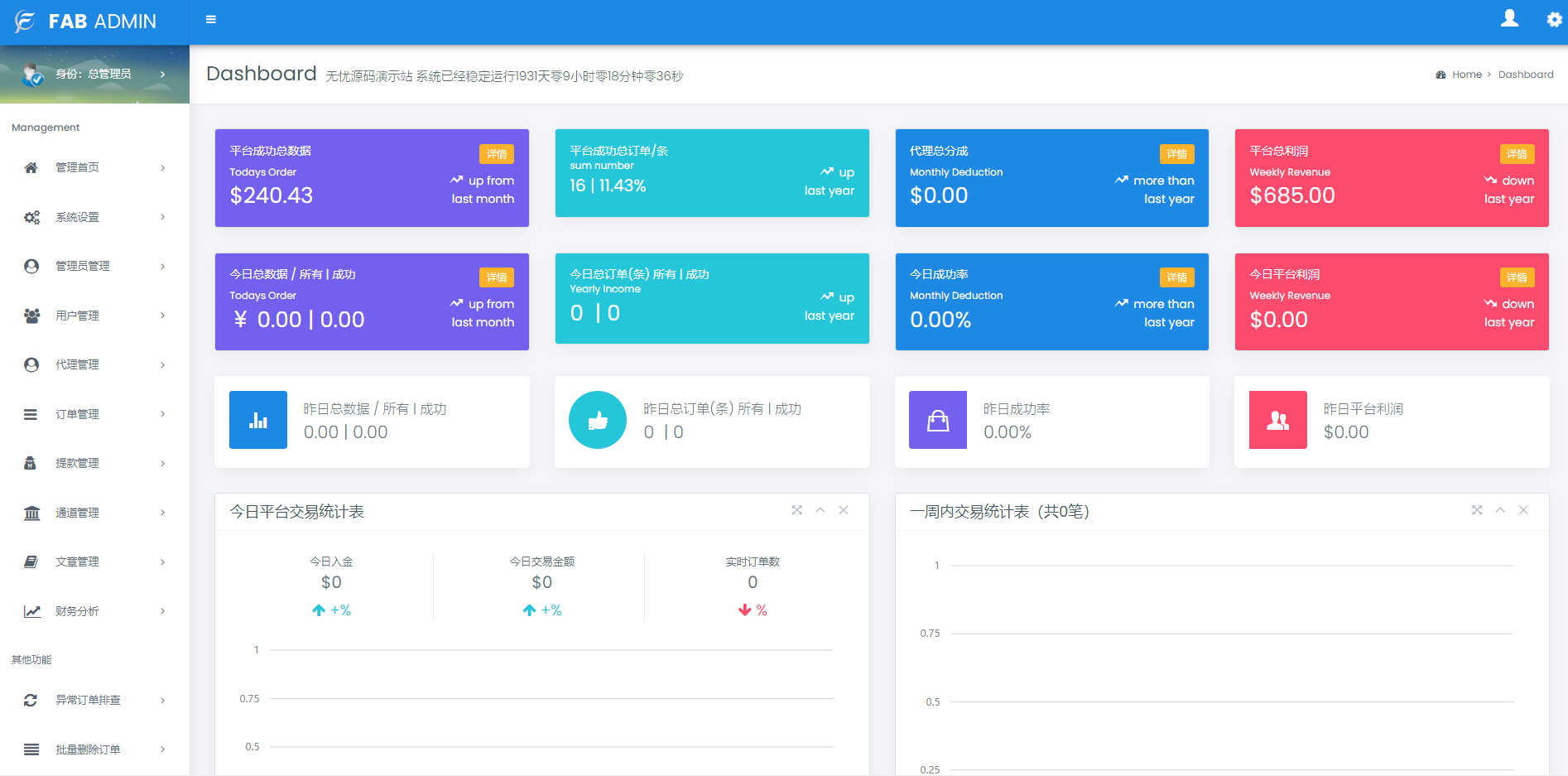
Task: Select the 系统设置 gears icon in sidebar
Action: pos(31,217)
